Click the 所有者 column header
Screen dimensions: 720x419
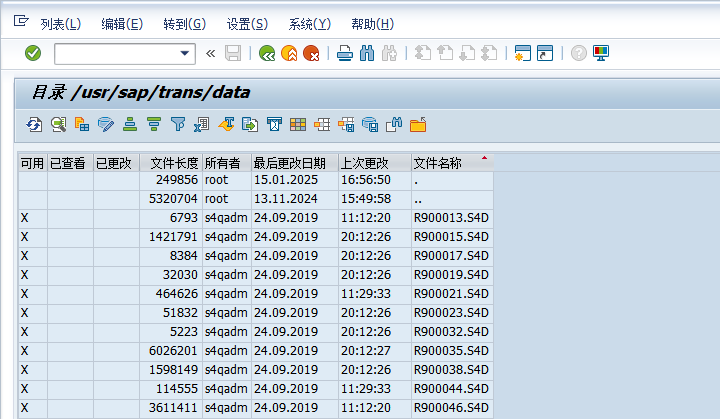pyautogui.click(x=227, y=163)
